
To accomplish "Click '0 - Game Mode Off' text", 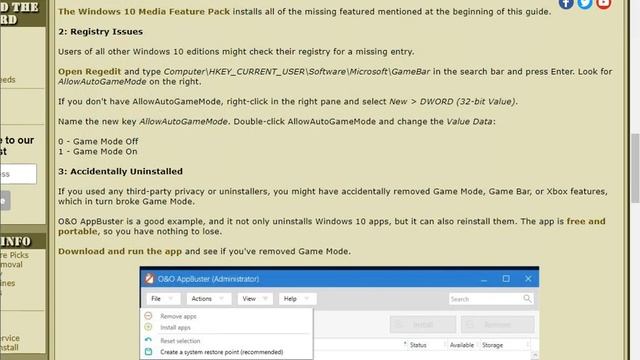I will 98,141.
